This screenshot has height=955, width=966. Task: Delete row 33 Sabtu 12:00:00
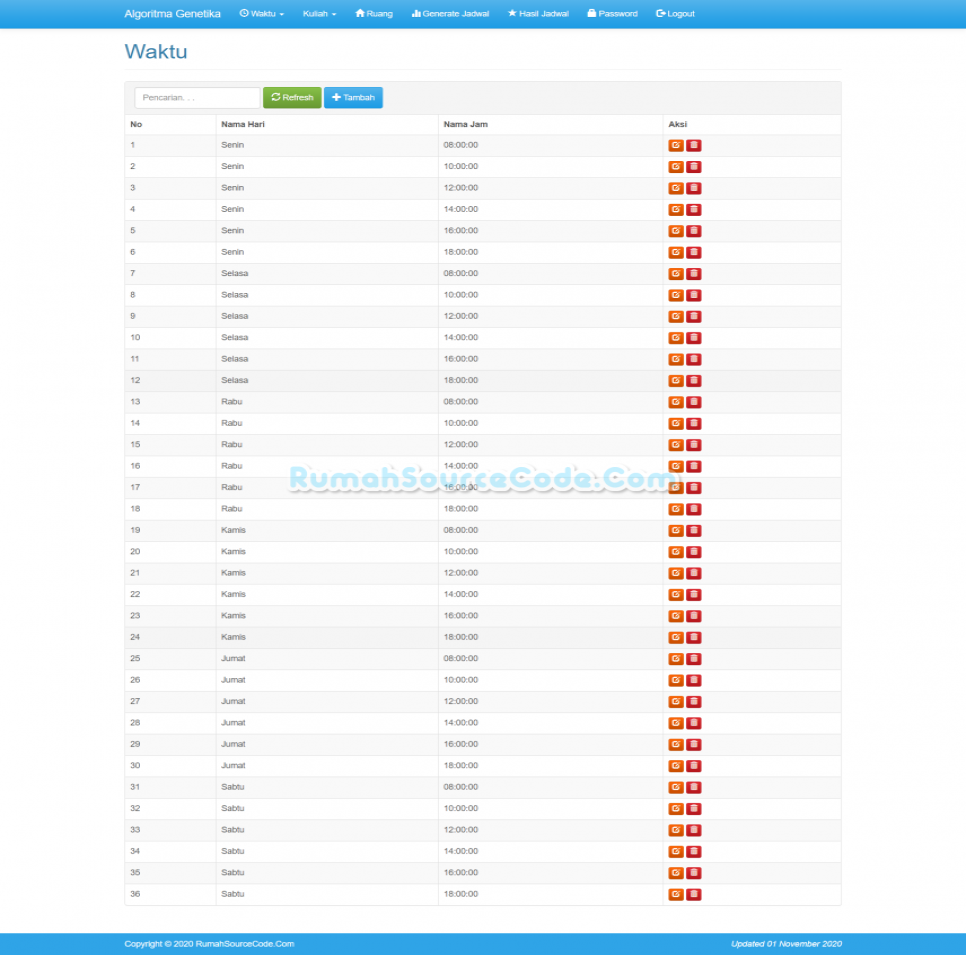[694, 830]
